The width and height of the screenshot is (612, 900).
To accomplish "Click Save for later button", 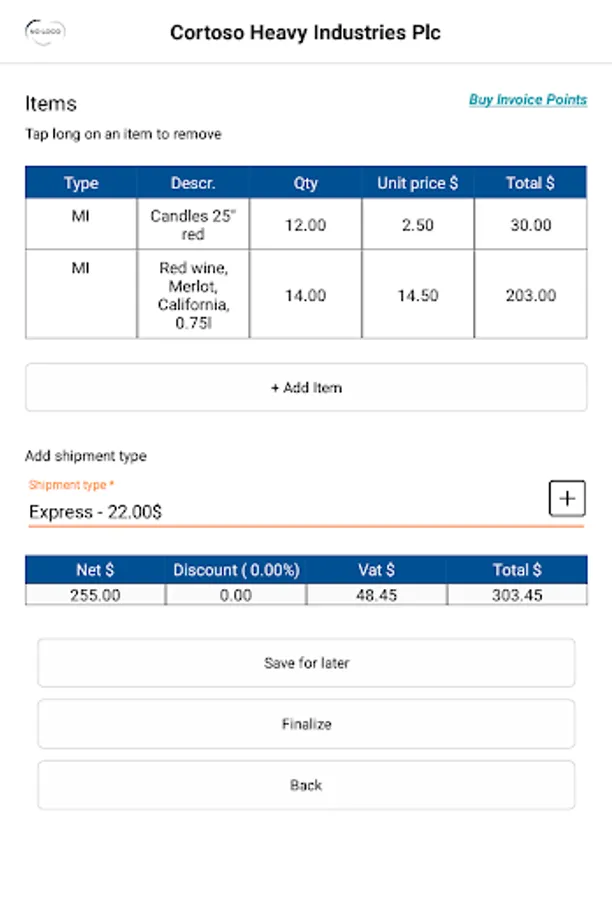I will click(306, 663).
